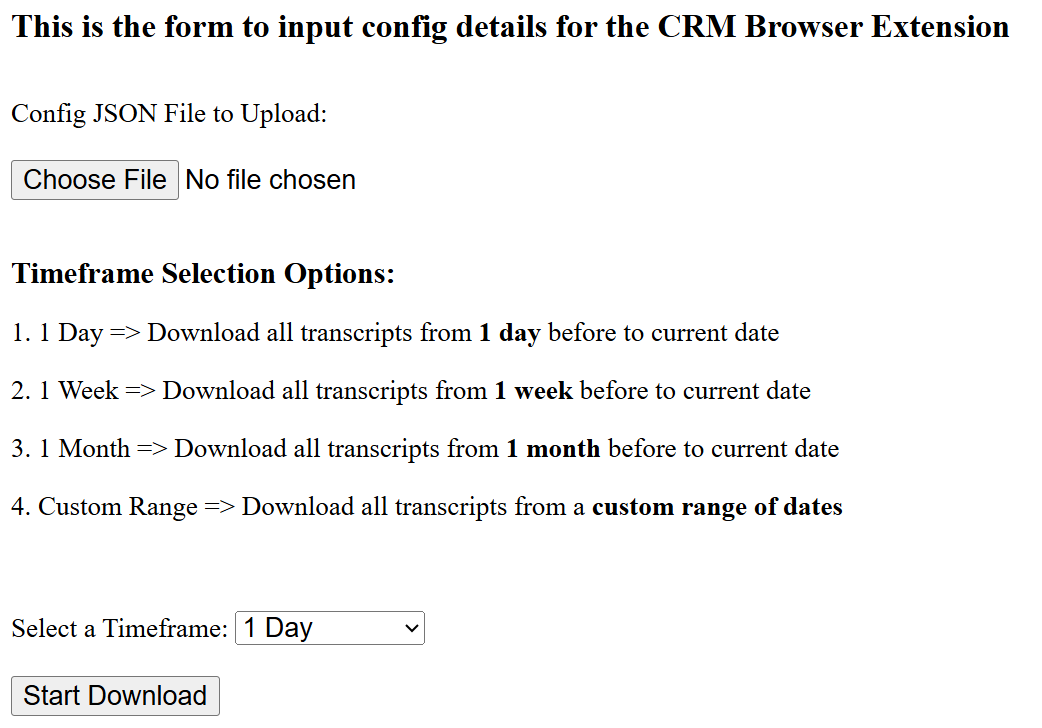The height and width of the screenshot is (728, 1042).
Task: Click the bold '1 month' text
Action: [553, 449]
